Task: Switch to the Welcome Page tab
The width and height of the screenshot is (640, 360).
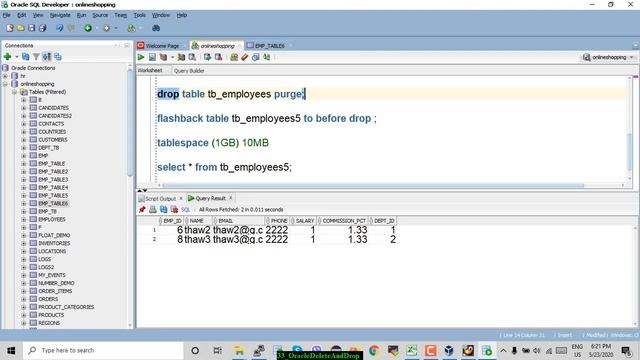Action: [162, 46]
